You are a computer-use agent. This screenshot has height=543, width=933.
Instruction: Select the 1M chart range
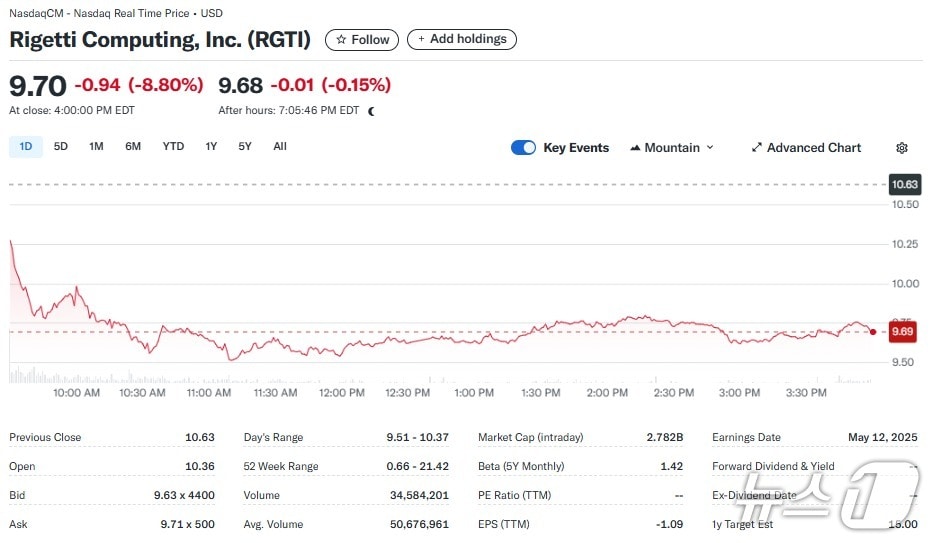pyautogui.click(x=96, y=147)
